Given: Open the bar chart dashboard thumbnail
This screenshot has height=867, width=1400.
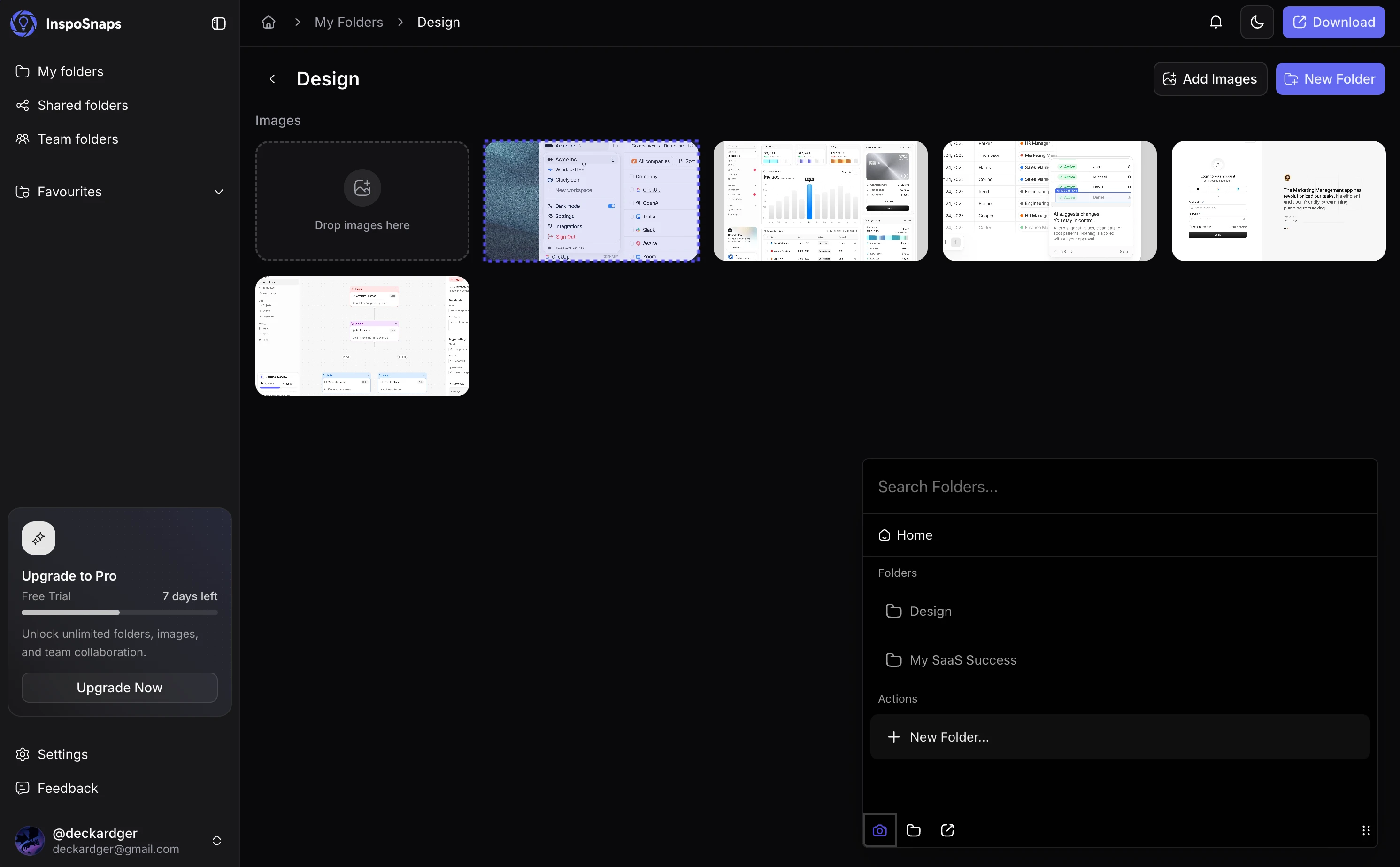Looking at the screenshot, I should pos(820,201).
